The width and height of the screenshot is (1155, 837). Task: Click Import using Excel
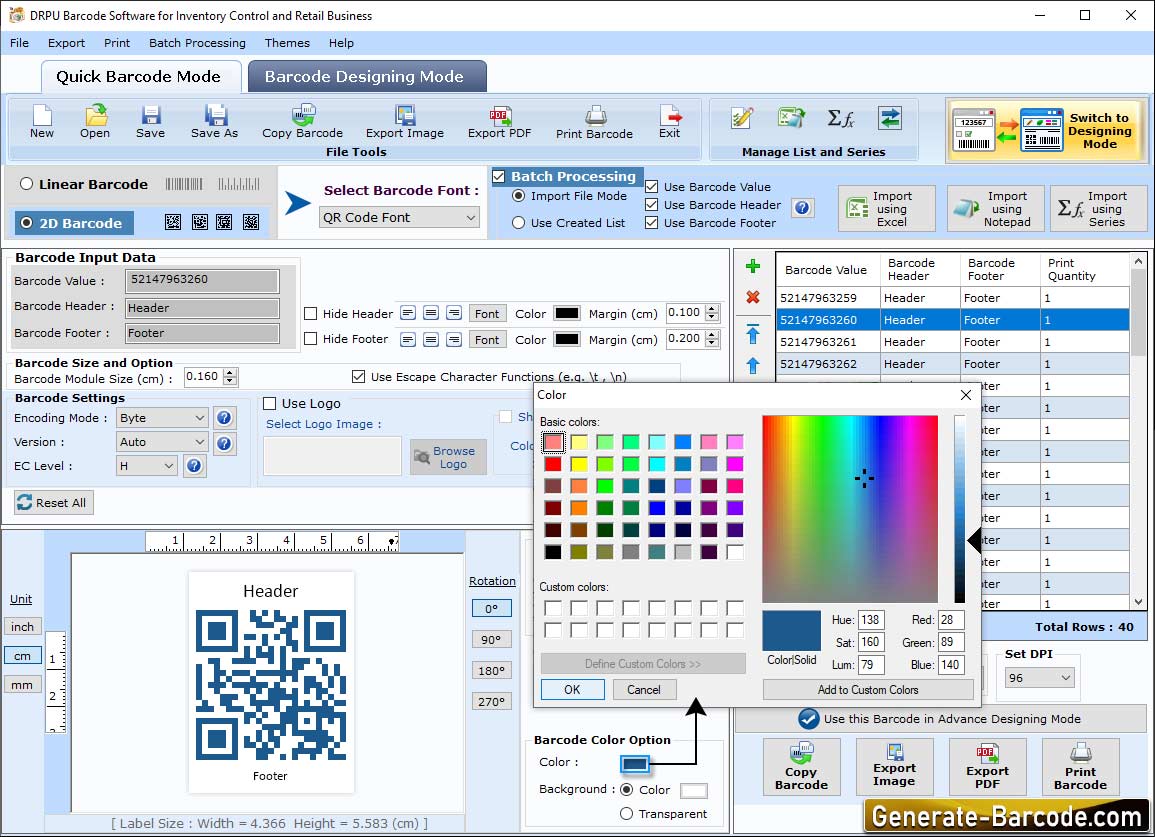887,209
